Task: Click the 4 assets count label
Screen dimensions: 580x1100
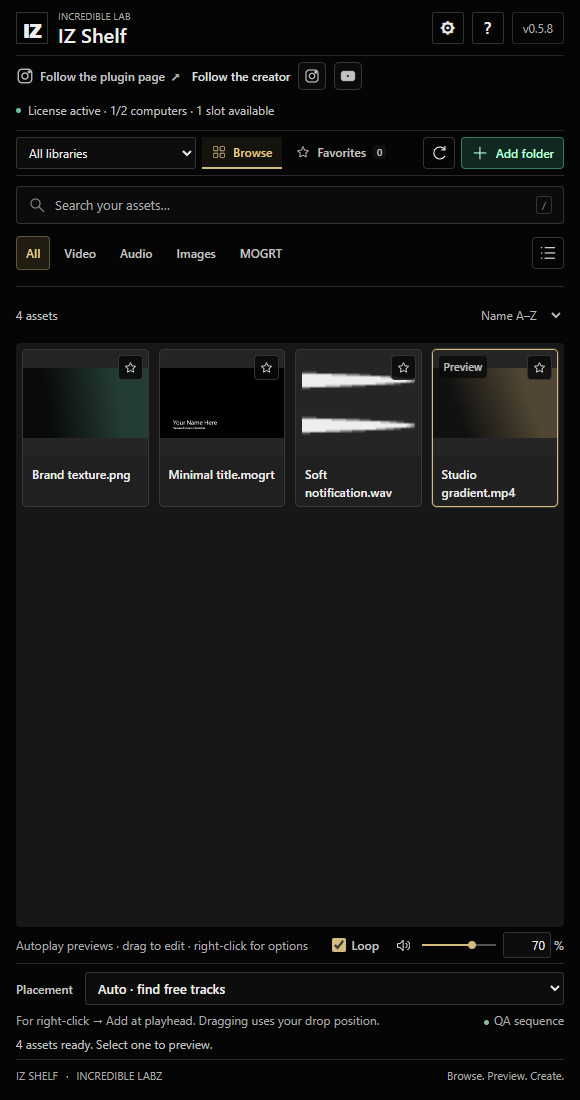Action: pyautogui.click(x=37, y=316)
